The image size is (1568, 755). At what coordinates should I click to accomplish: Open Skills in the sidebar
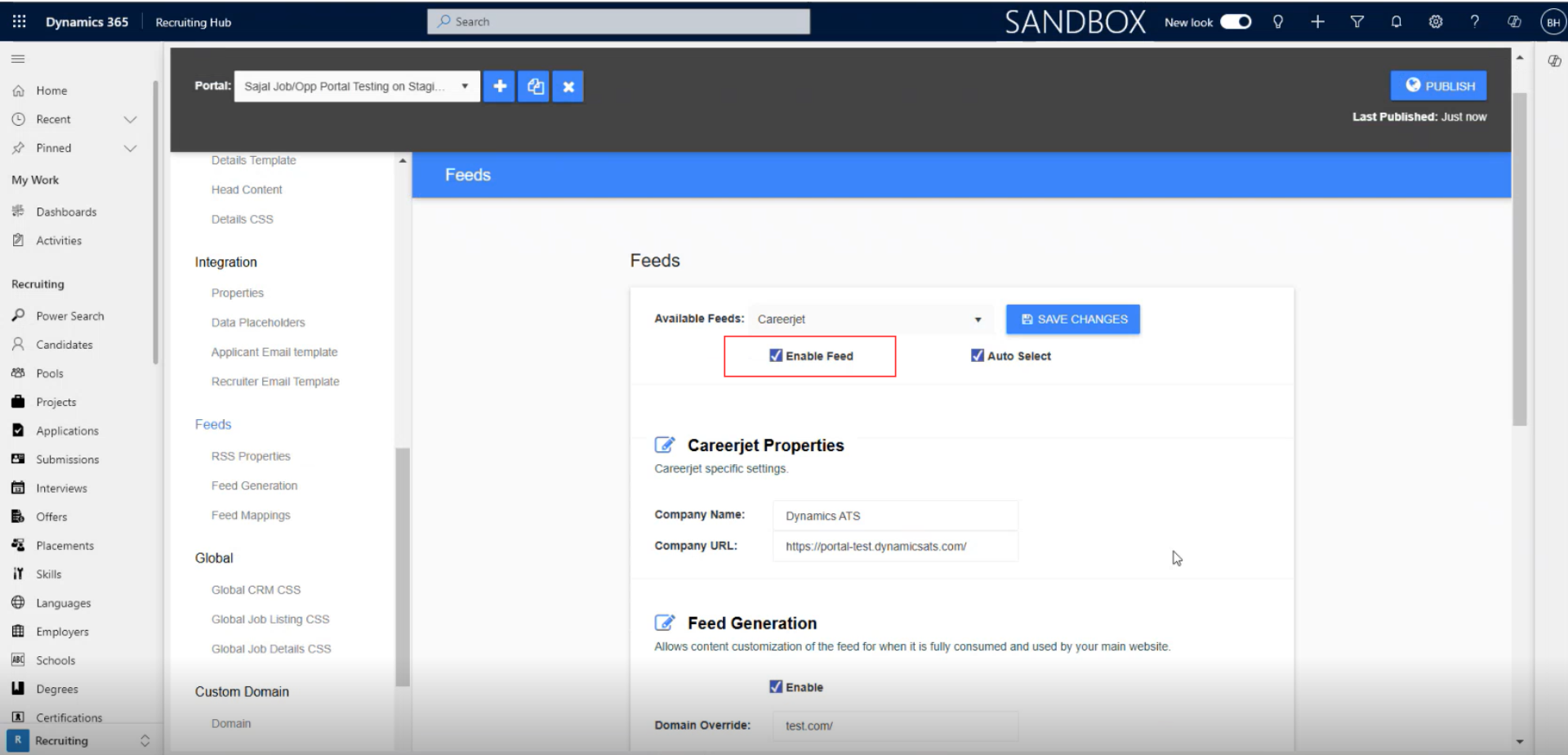click(48, 574)
